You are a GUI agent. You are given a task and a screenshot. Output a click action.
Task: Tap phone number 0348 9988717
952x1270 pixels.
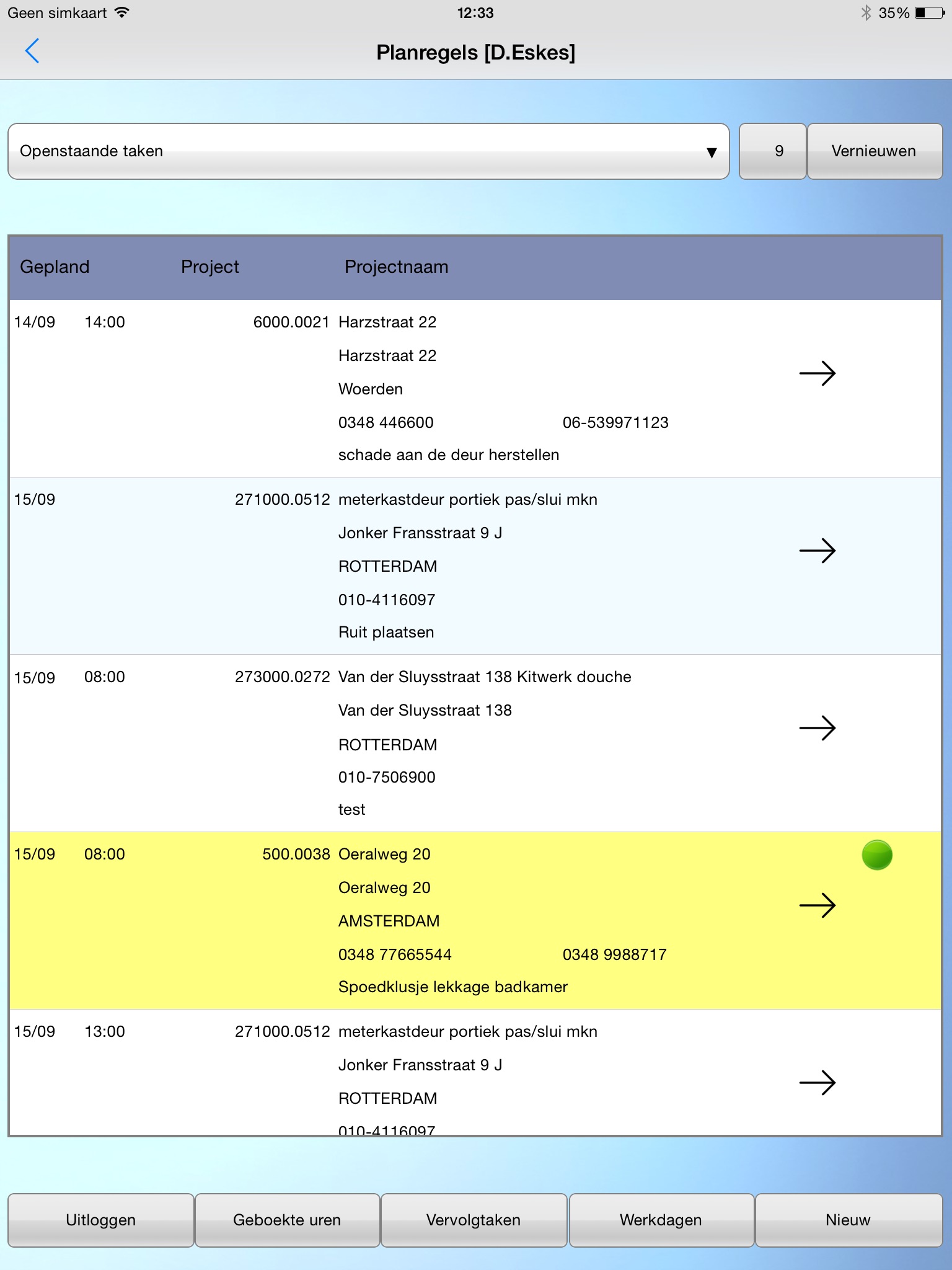click(x=615, y=955)
